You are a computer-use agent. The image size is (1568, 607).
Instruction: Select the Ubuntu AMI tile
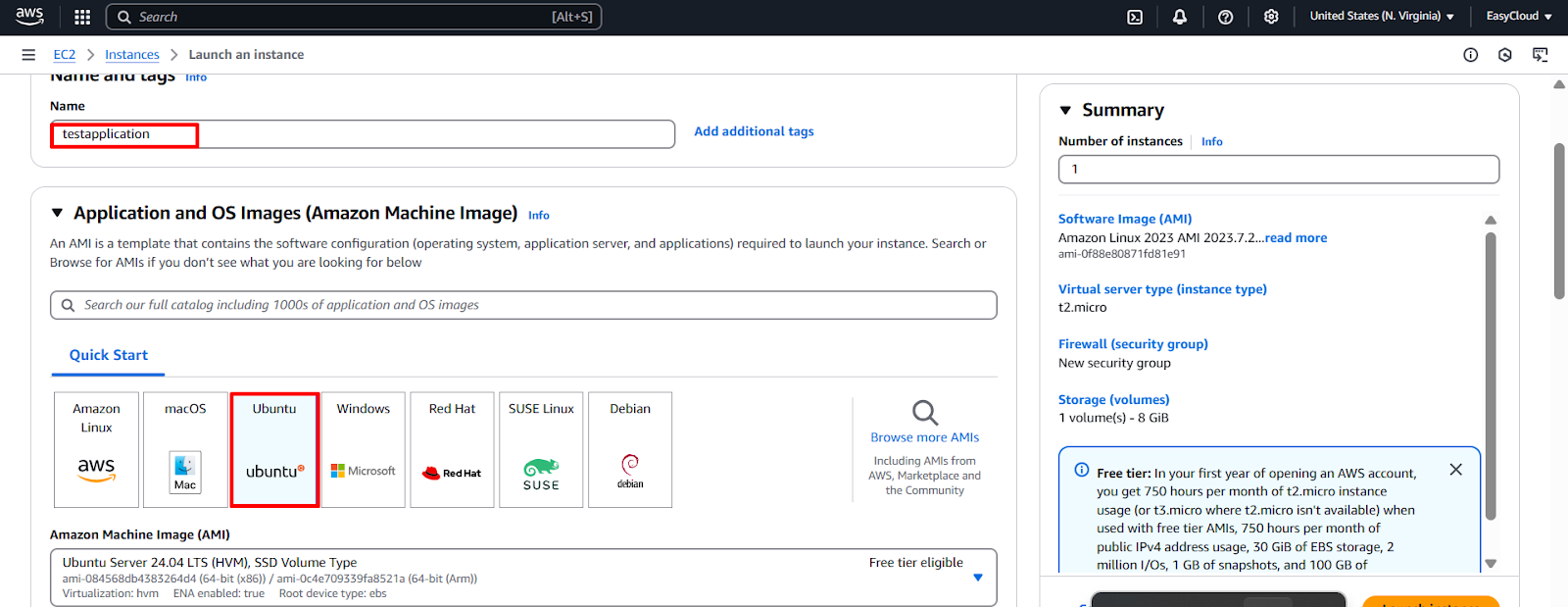pos(274,450)
